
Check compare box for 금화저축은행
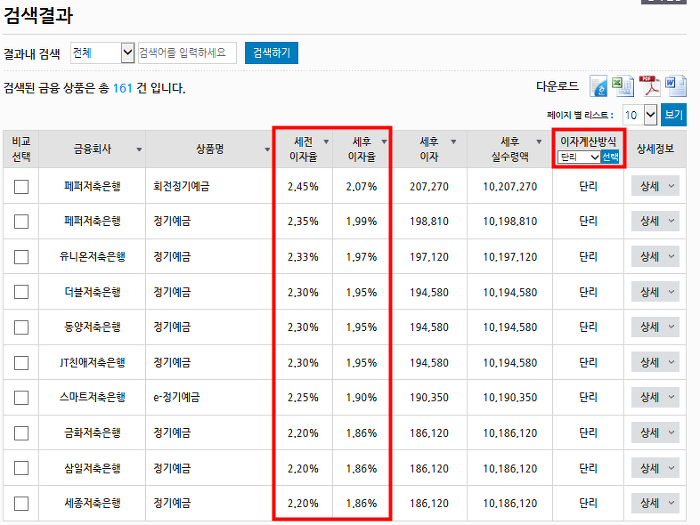[21, 433]
